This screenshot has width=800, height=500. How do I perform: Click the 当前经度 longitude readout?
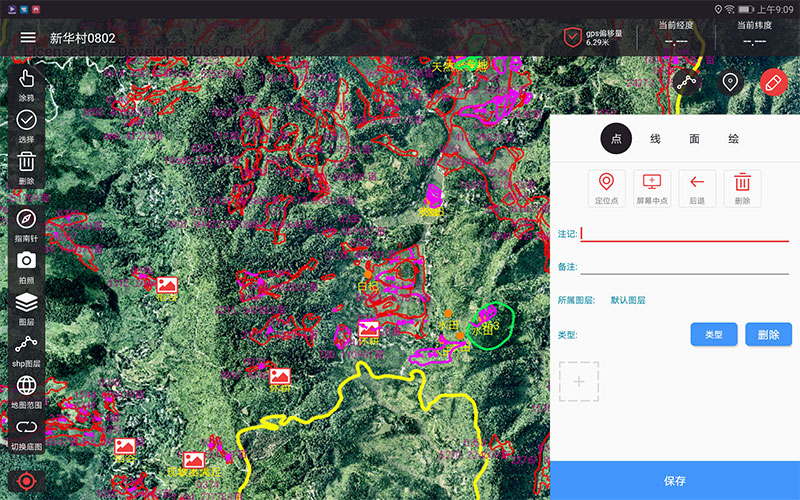coord(676,33)
